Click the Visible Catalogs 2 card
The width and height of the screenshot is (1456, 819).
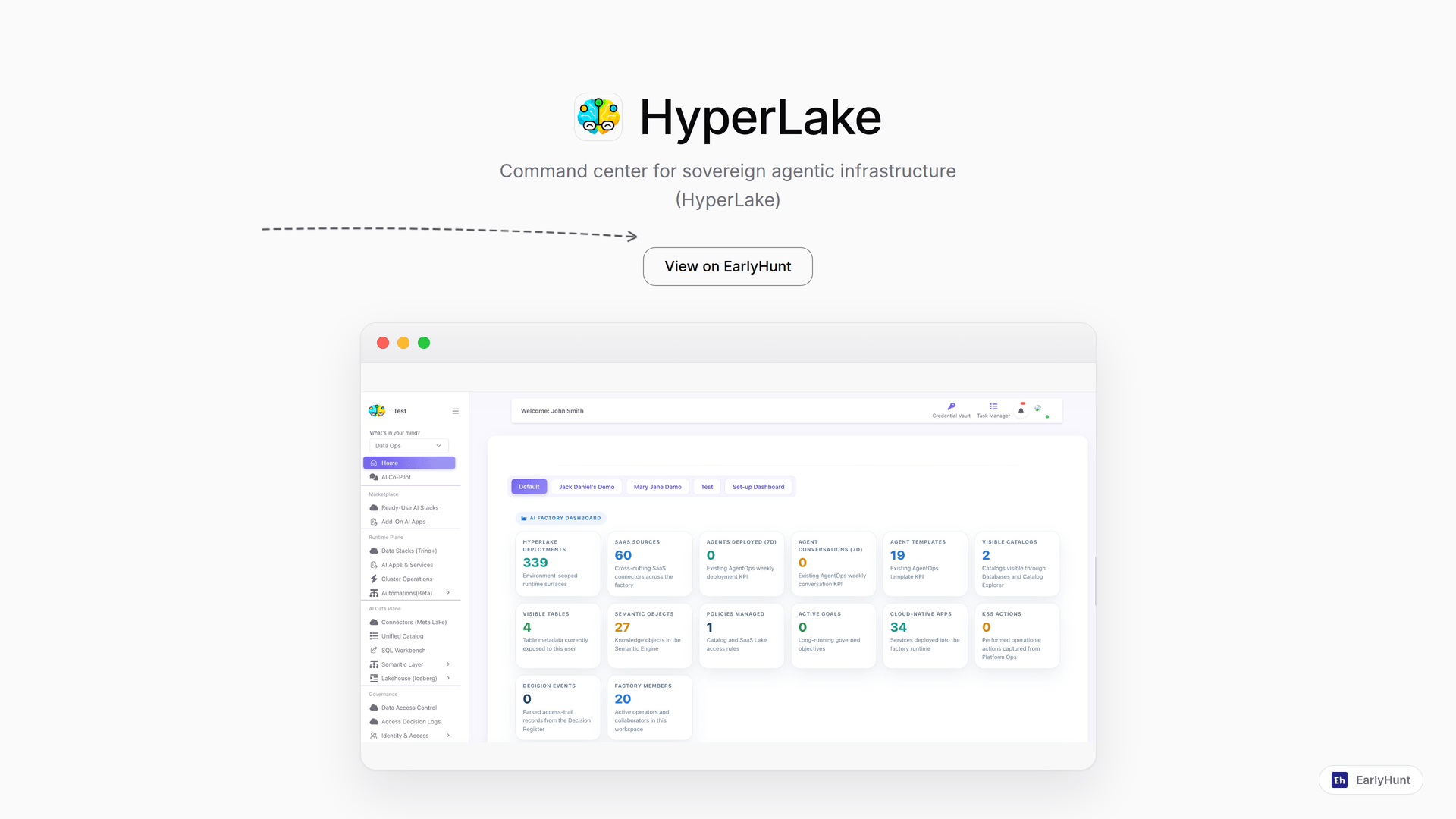(1017, 563)
